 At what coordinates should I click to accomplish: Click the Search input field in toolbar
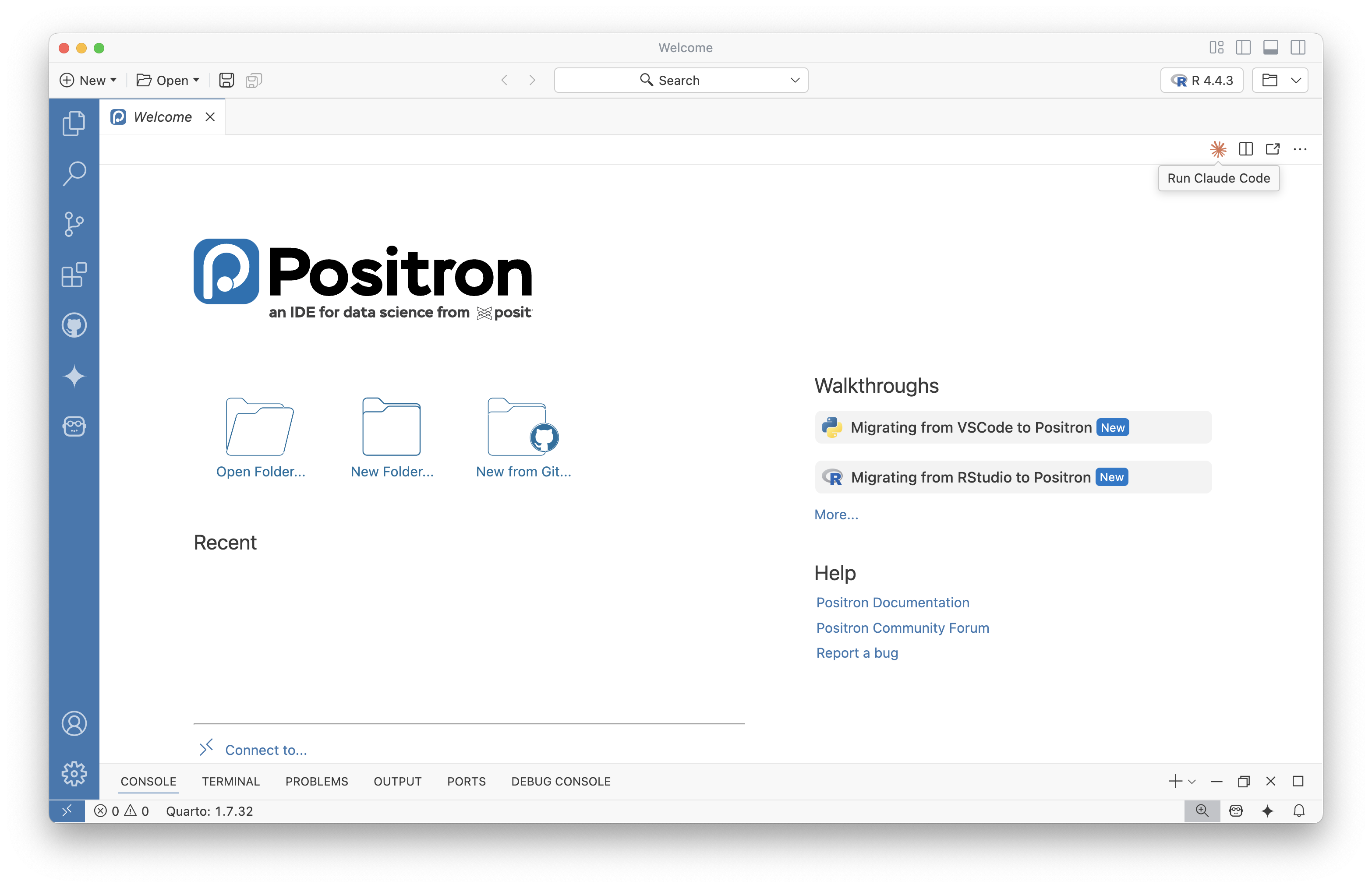coord(681,80)
